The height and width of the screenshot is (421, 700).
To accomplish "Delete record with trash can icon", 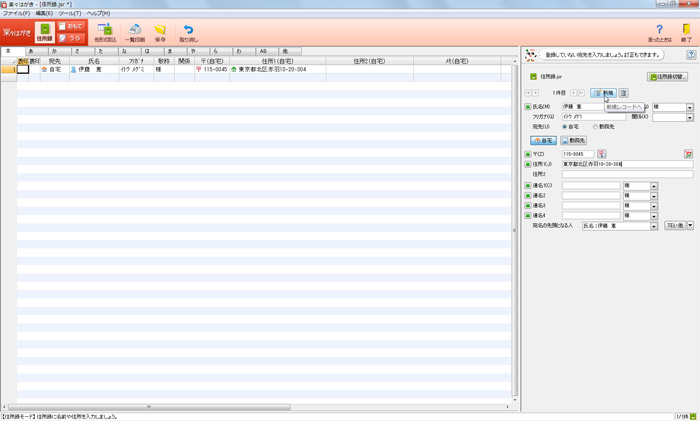I will 623,93.
